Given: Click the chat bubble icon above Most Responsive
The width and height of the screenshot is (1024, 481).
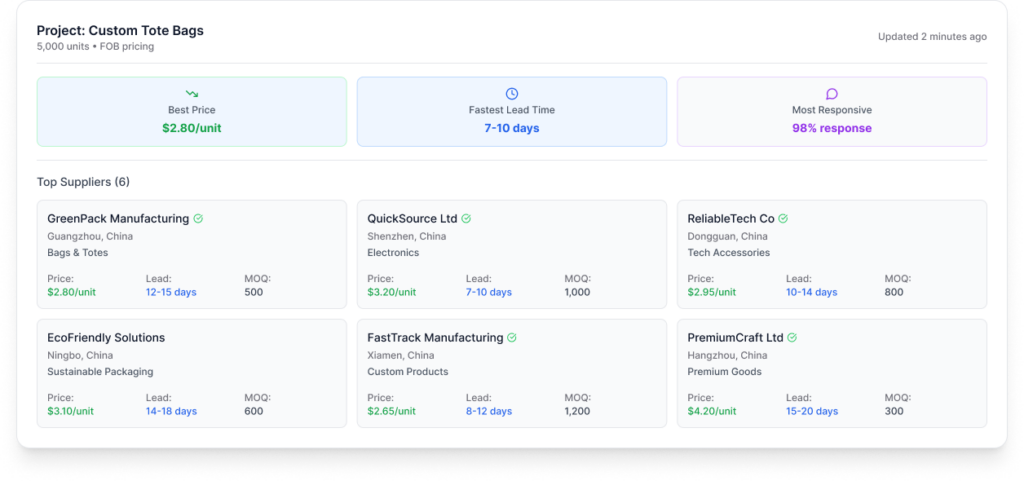Looking at the screenshot, I should pyautogui.click(x=832, y=94).
